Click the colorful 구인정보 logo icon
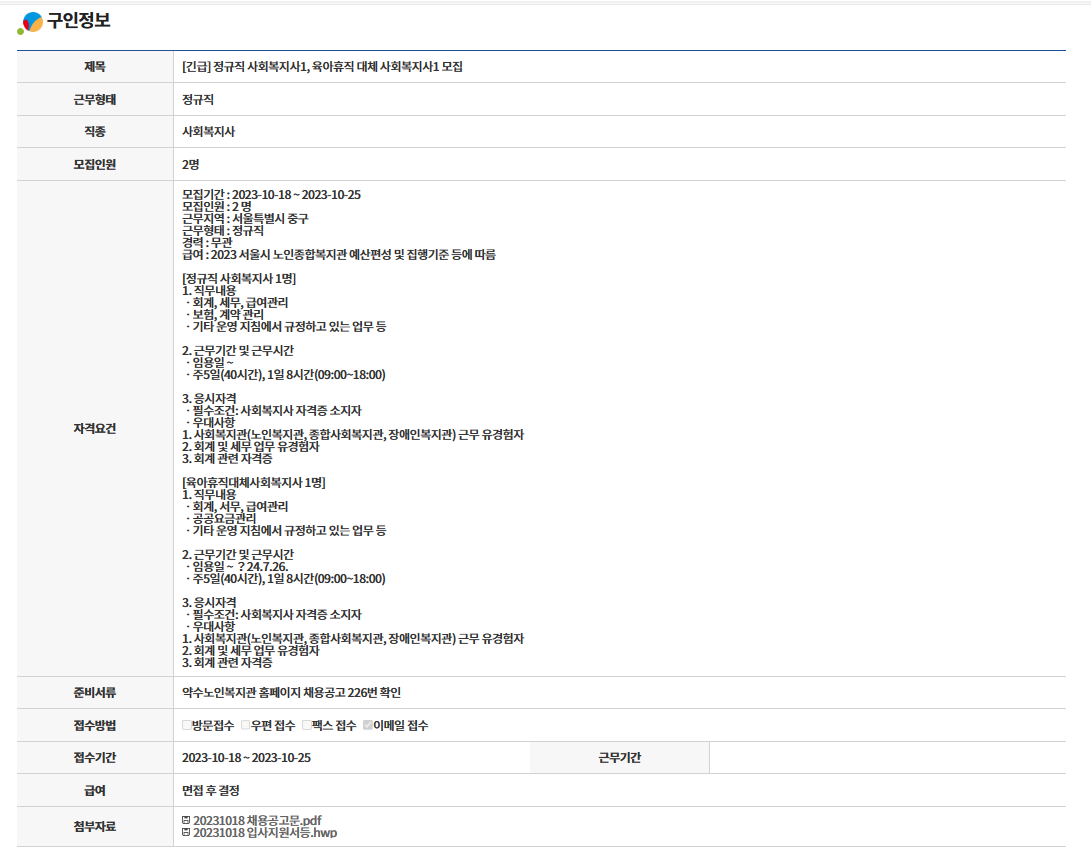 (30, 22)
